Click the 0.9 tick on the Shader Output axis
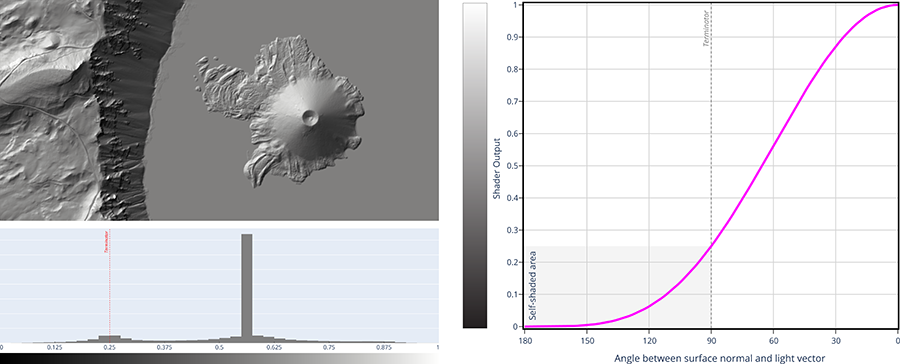This screenshot has width=900, height=364. coord(514,37)
